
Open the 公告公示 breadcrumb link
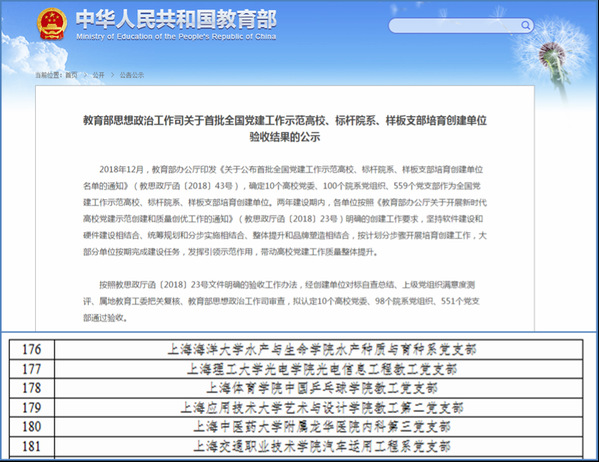(x=132, y=75)
